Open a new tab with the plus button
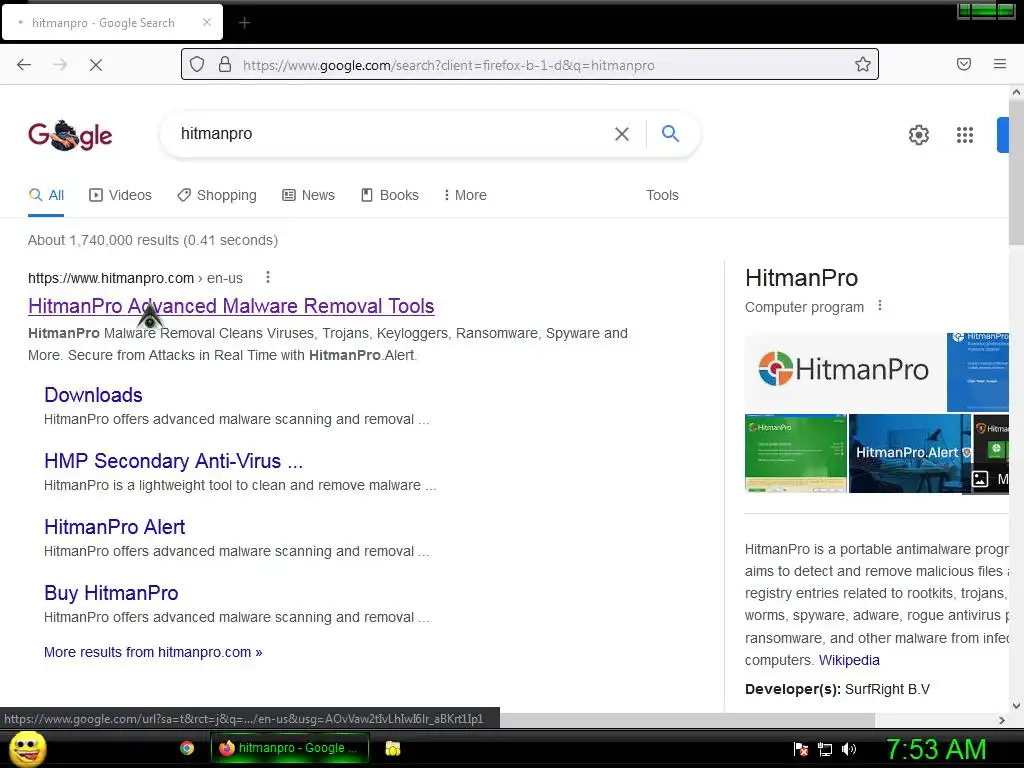This screenshot has width=1024, height=768. coord(244,23)
